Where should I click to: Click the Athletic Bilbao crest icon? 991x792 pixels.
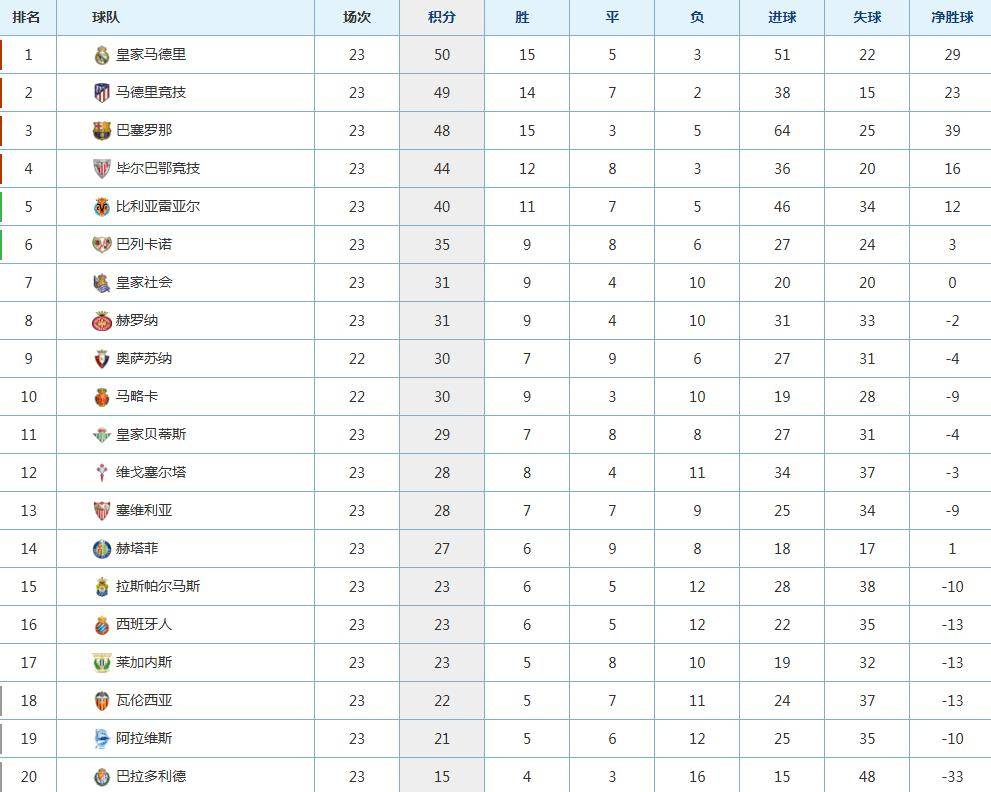point(102,169)
